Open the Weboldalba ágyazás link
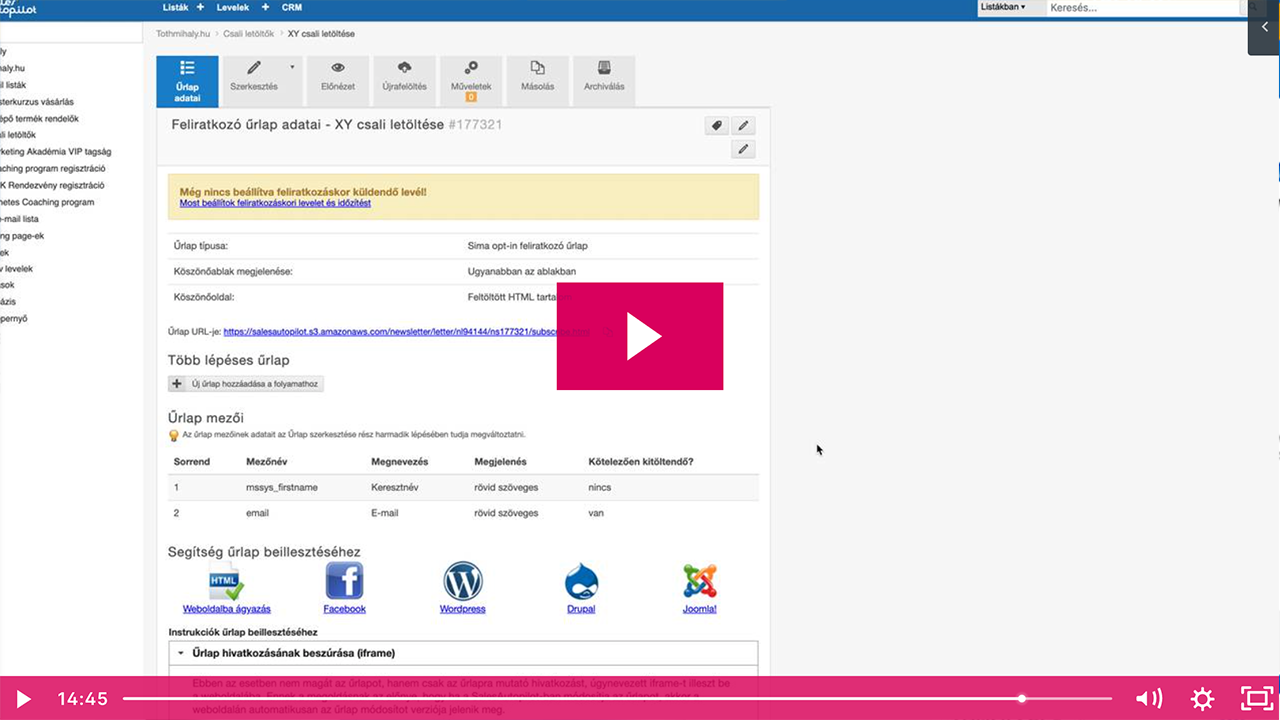 227,609
